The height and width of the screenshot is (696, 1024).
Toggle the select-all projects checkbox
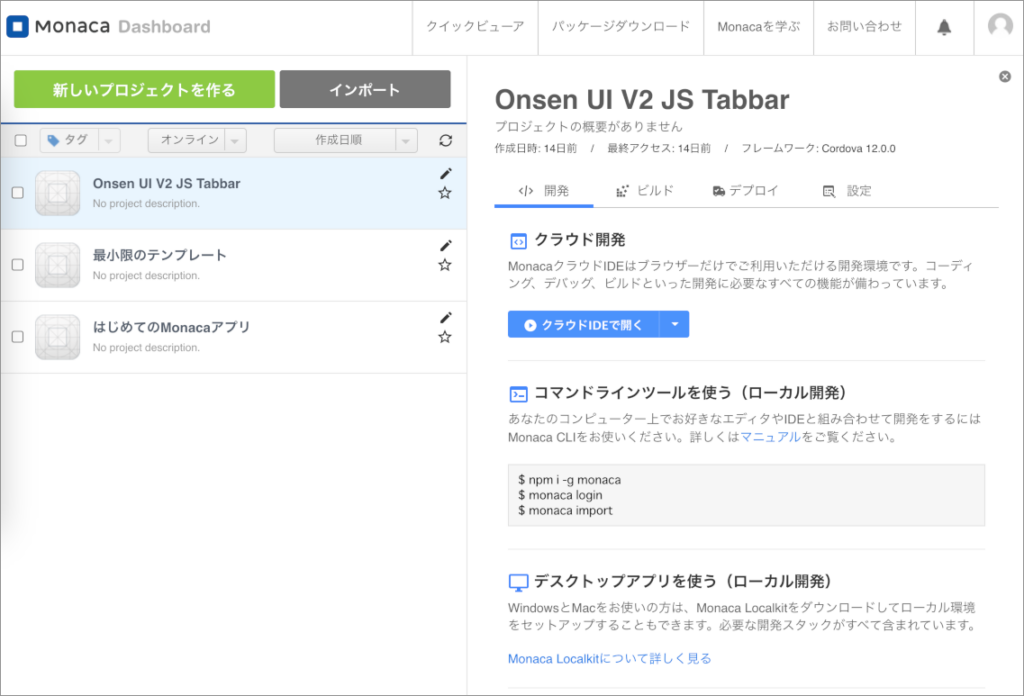coord(21,141)
